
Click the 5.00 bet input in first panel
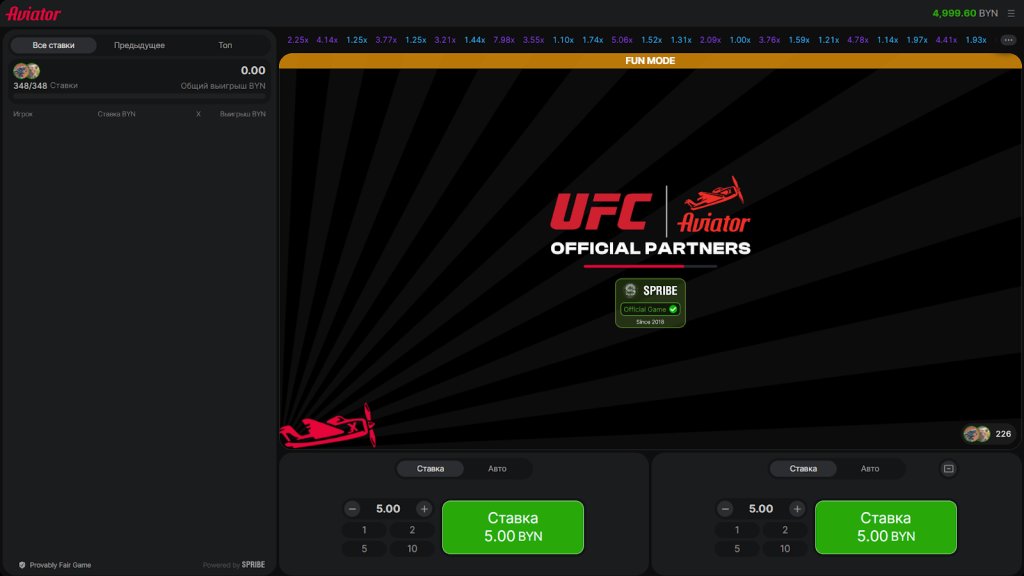coord(388,509)
